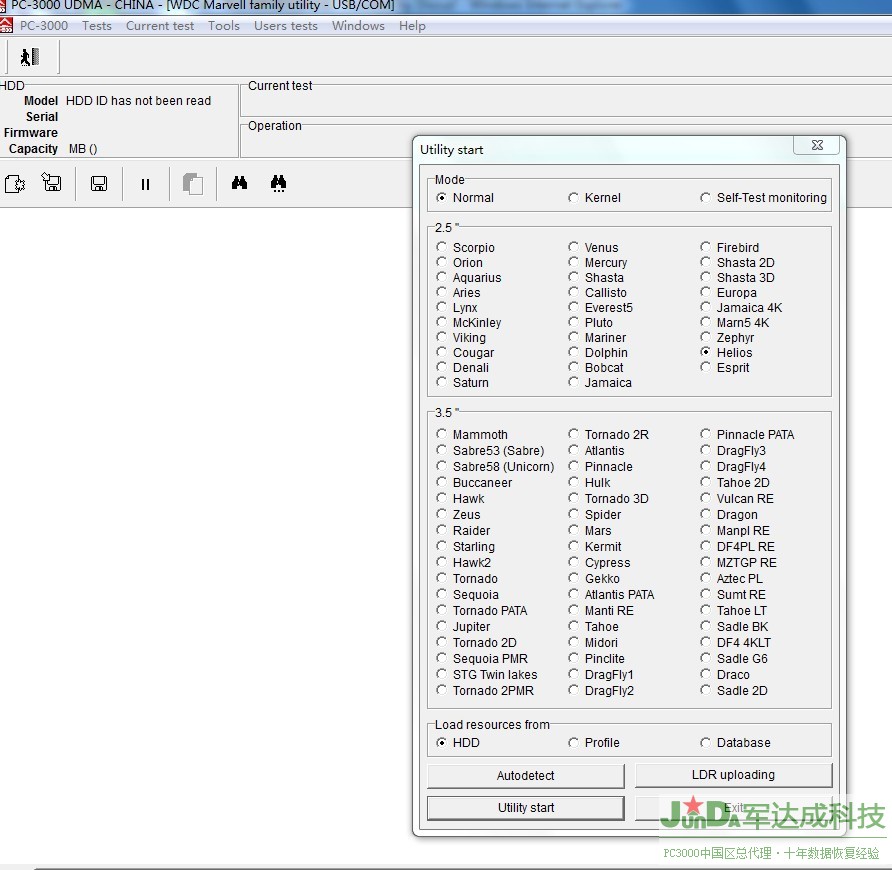Load resources from Database option
Viewport: 892px width, 870px height.
pyautogui.click(x=705, y=743)
